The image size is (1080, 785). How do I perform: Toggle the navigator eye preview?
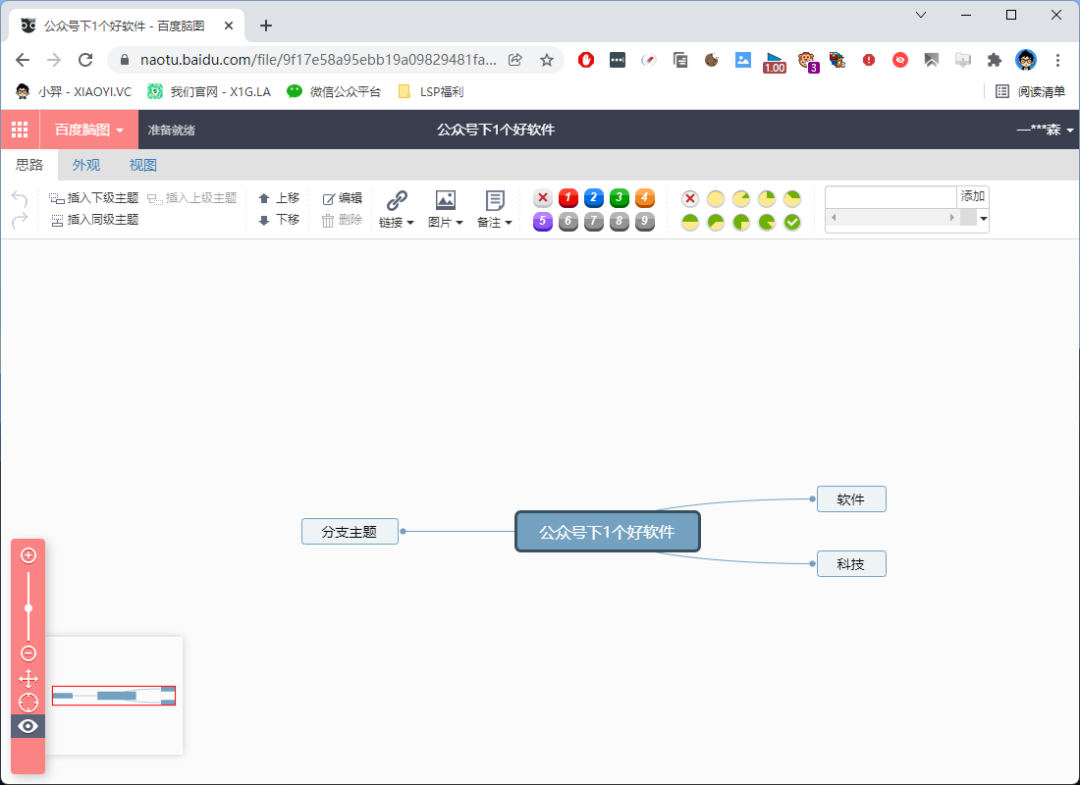click(x=28, y=726)
